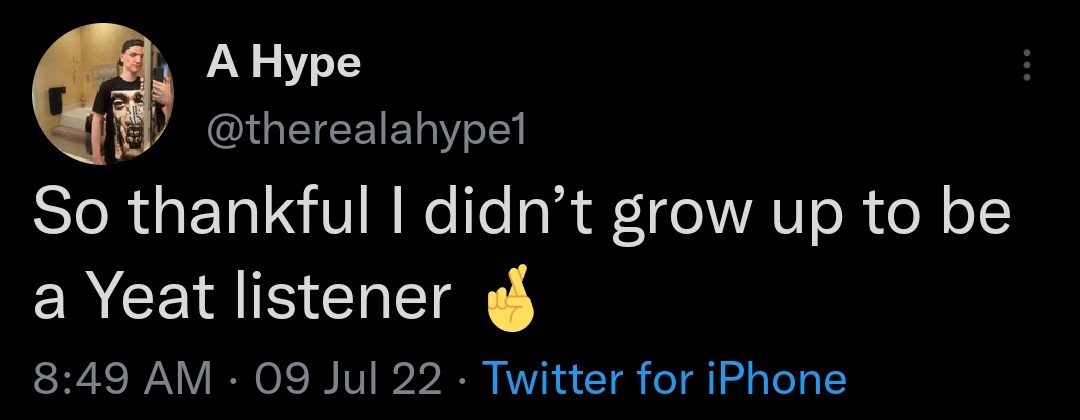
Task: Click the word 'Twitter' in source link
Action: click(546, 380)
